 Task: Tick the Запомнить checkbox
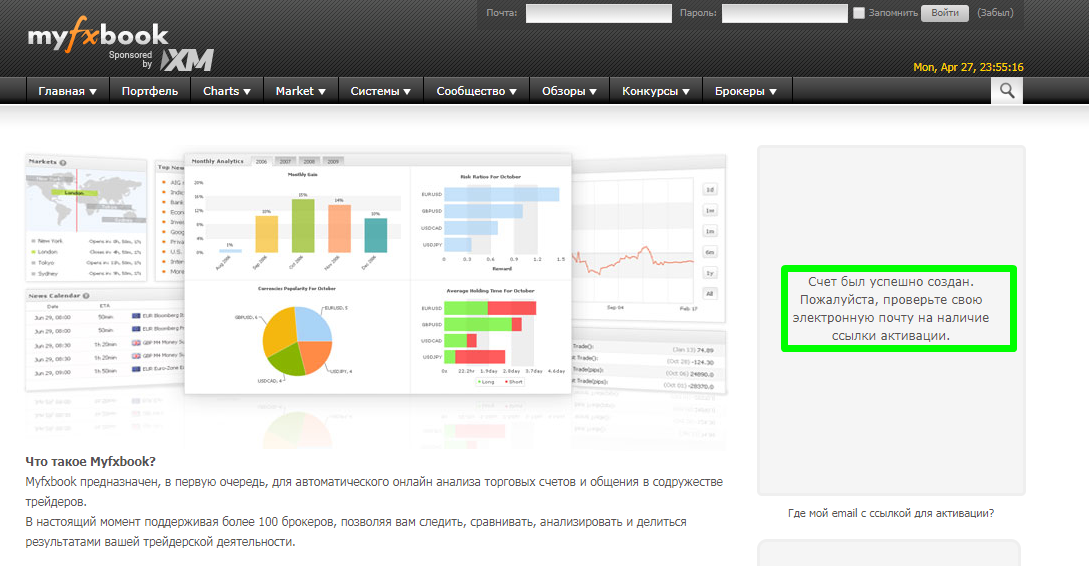tap(859, 13)
